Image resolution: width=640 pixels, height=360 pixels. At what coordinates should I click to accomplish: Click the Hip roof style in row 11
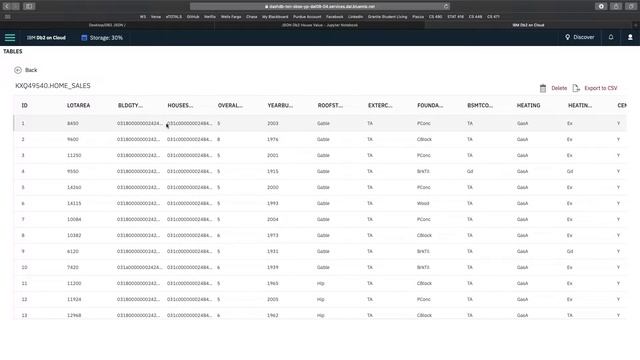point(320,283)
